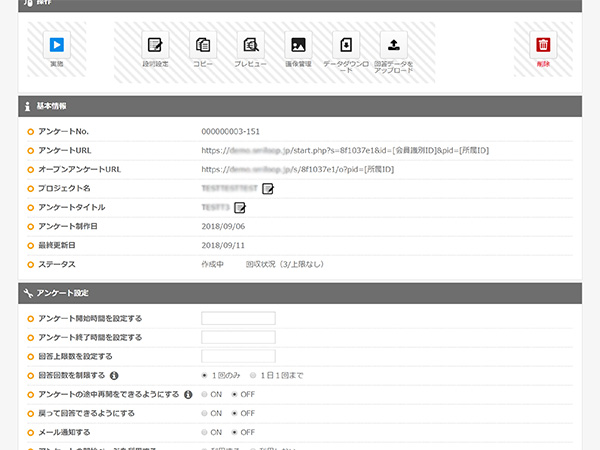Open 画像管理 image management

pyautogui.click(x=298, y=44)
